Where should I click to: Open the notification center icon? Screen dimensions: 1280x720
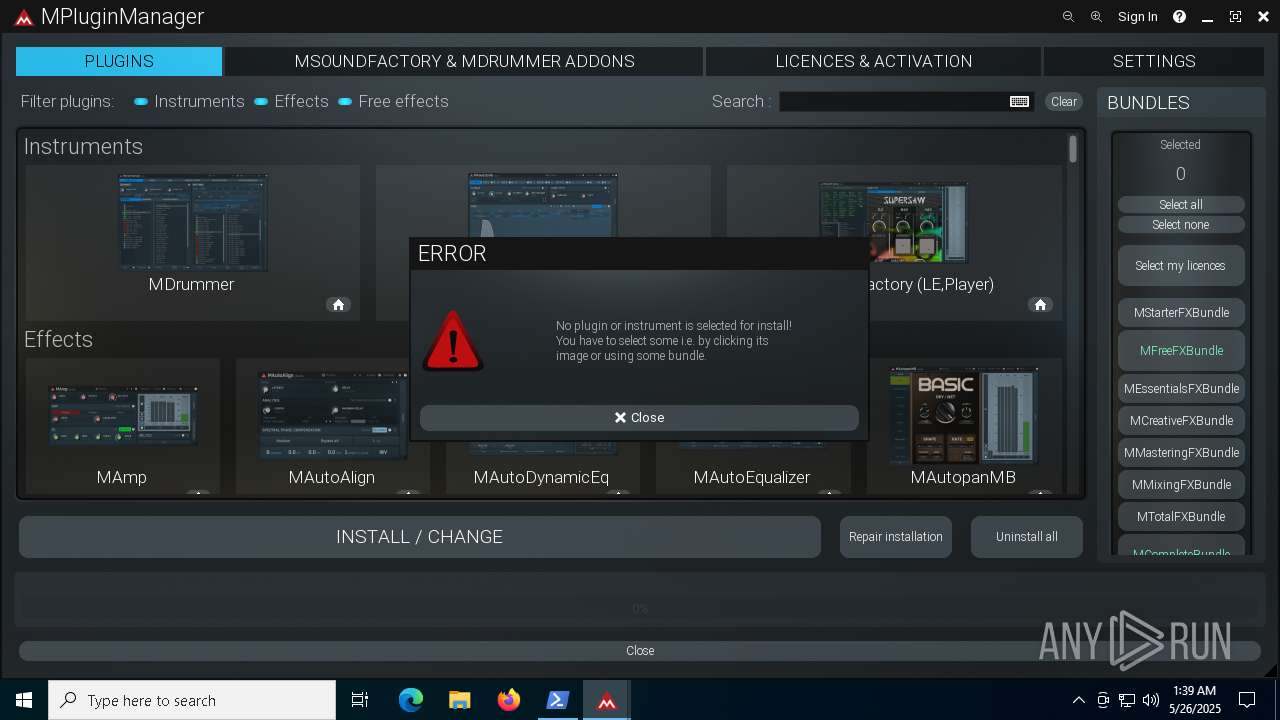[x=1247, y=700]
